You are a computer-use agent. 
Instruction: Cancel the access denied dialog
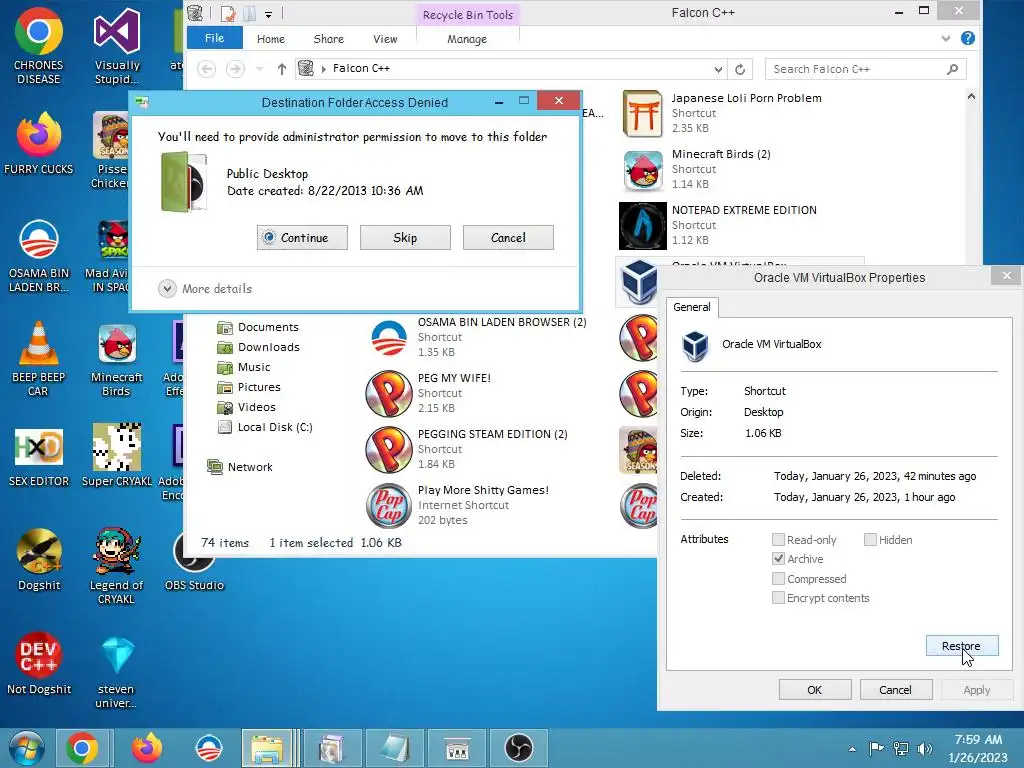pyautogui.click(x=508, y=238)
